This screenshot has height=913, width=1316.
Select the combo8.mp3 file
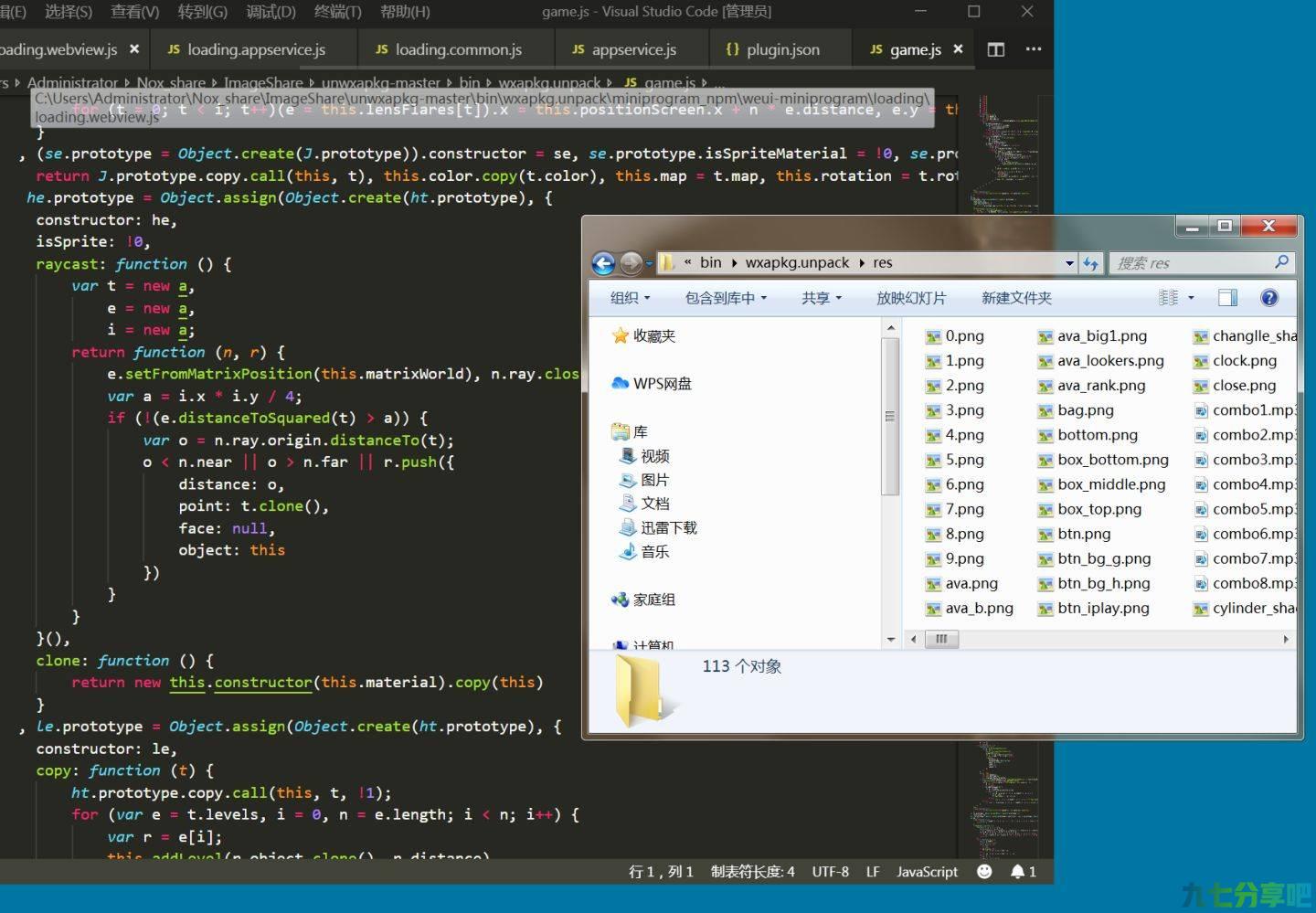pos(1244,582)
